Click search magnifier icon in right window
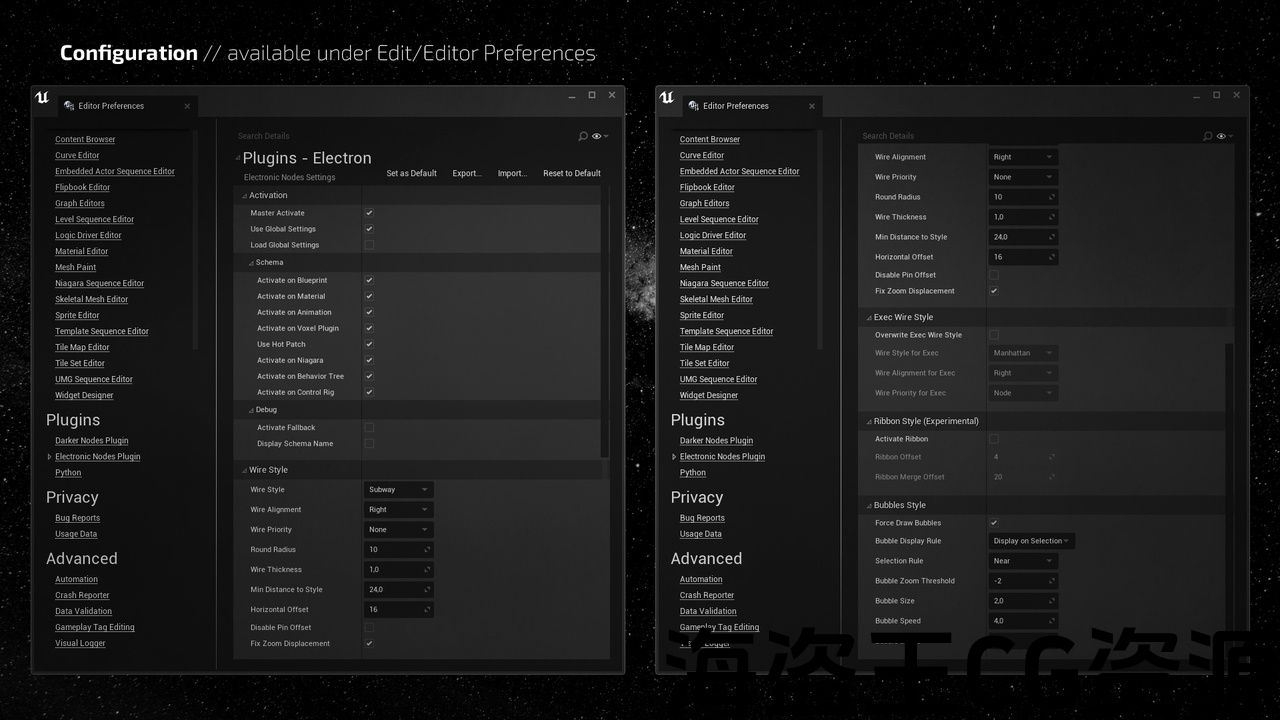Screen dimensions: 1280x720 (1208, 136)
